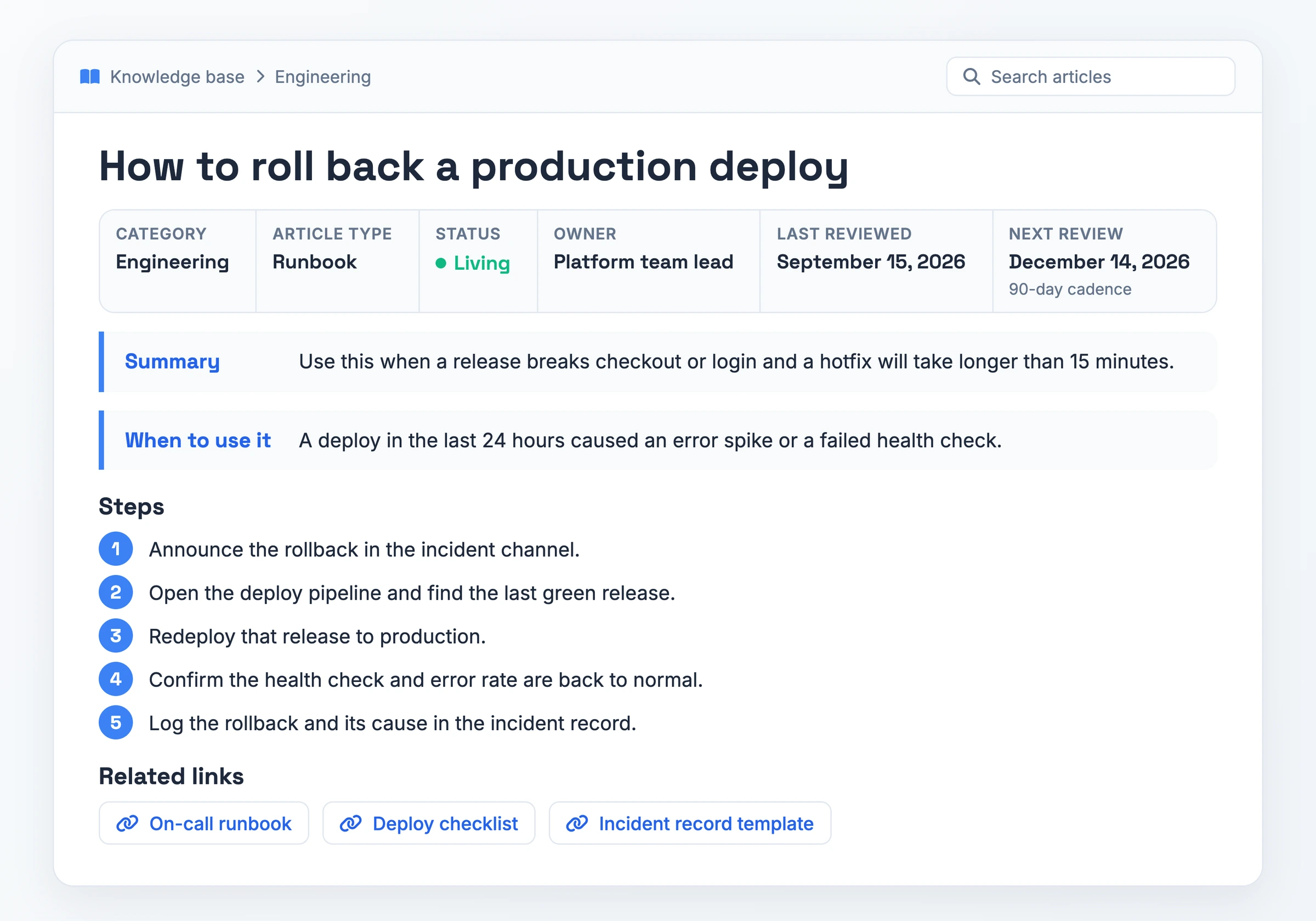This screenshot has width=1316, height=921.
Task: Click the green Living status dot
Action: 441,263
